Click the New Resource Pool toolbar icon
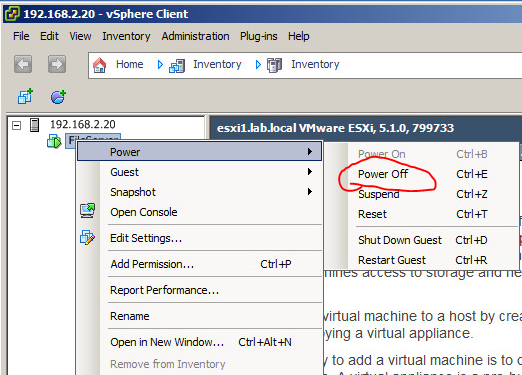 point(58,97)
